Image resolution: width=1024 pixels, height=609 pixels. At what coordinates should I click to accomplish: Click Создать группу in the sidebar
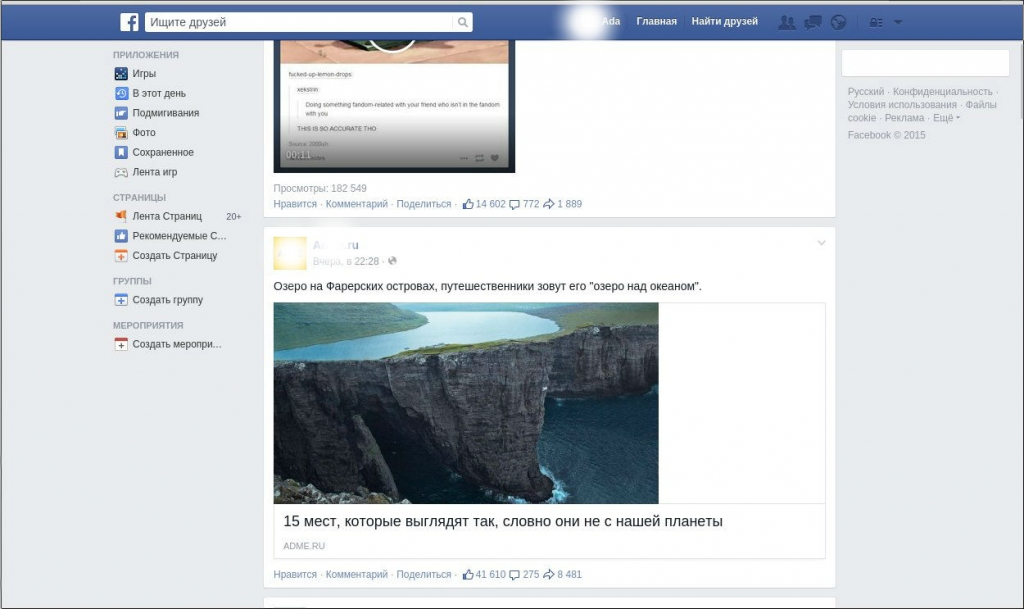pos(167,300)
